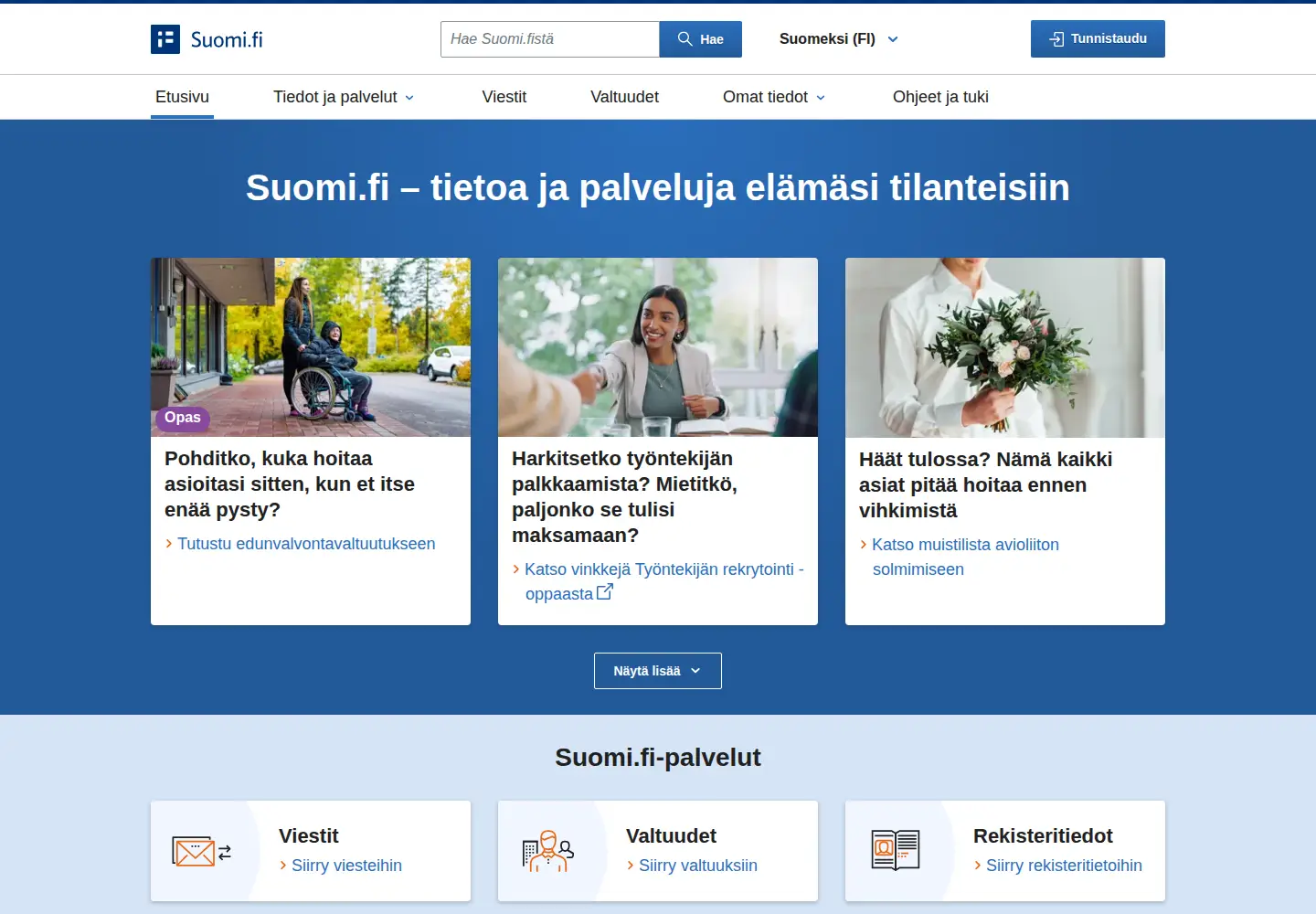
Task: Select the Etusivu navigation tab
Action: [x=182, y=97]
